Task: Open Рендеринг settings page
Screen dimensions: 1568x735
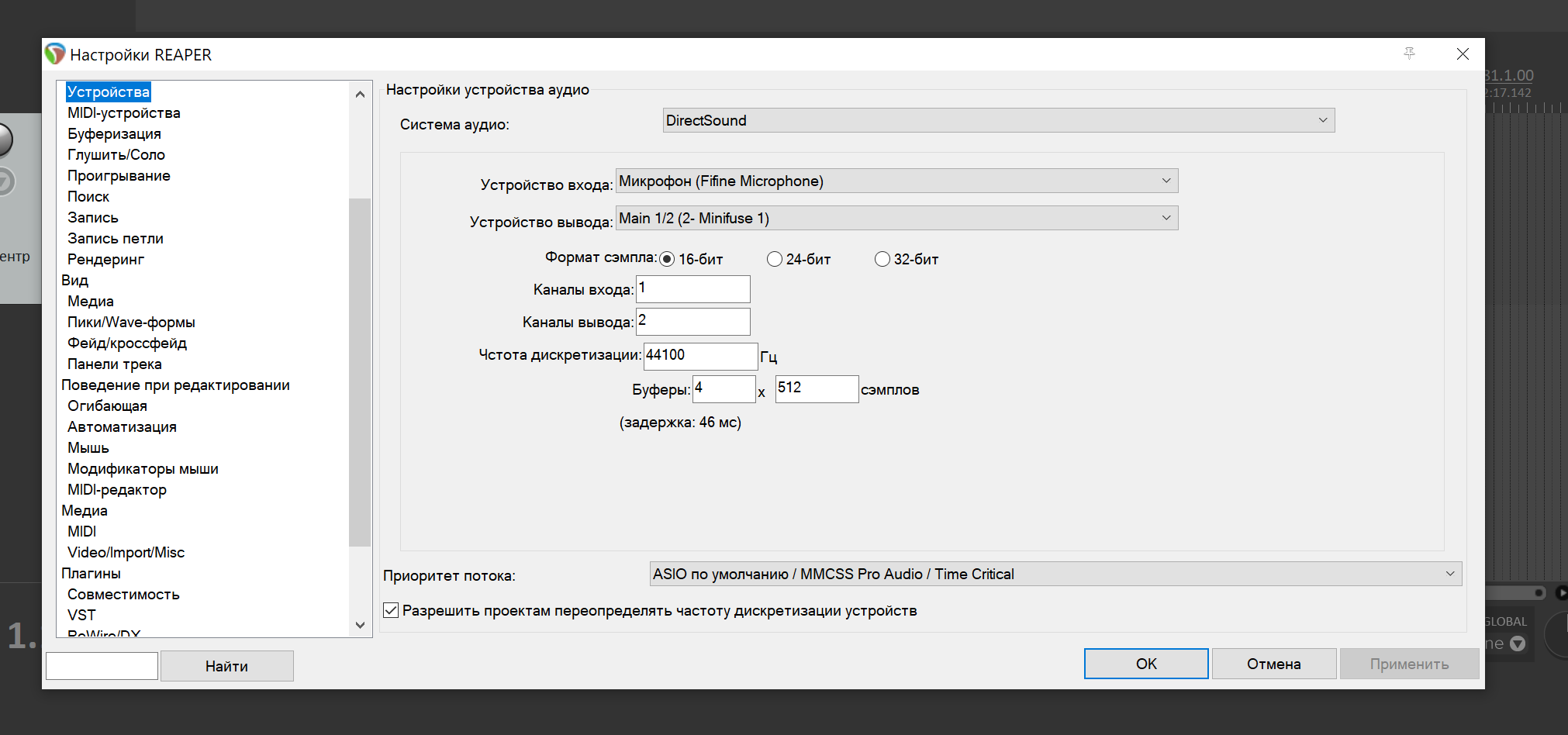Action: 105,260
